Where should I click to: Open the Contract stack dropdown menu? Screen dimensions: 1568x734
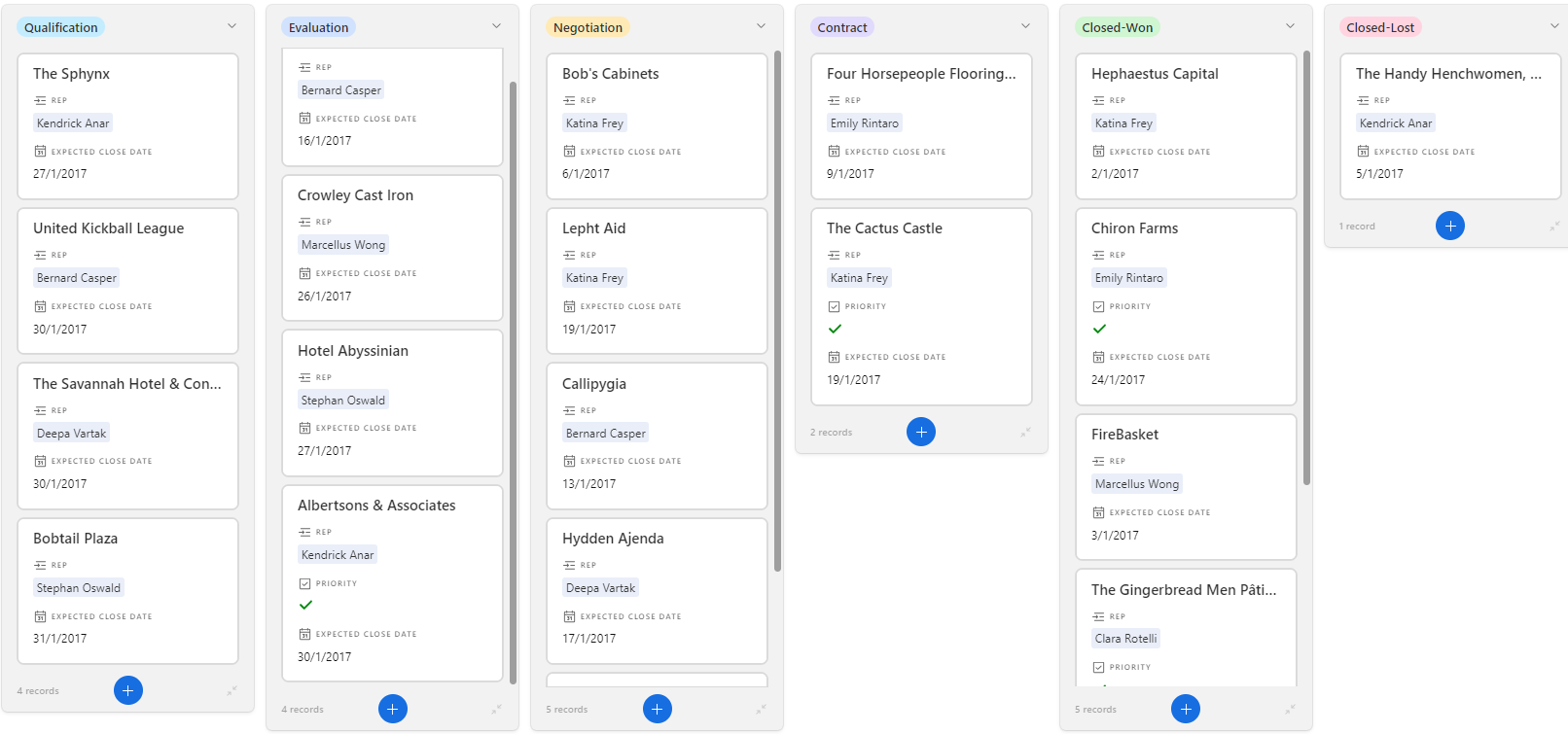(x=1025, y=26)
